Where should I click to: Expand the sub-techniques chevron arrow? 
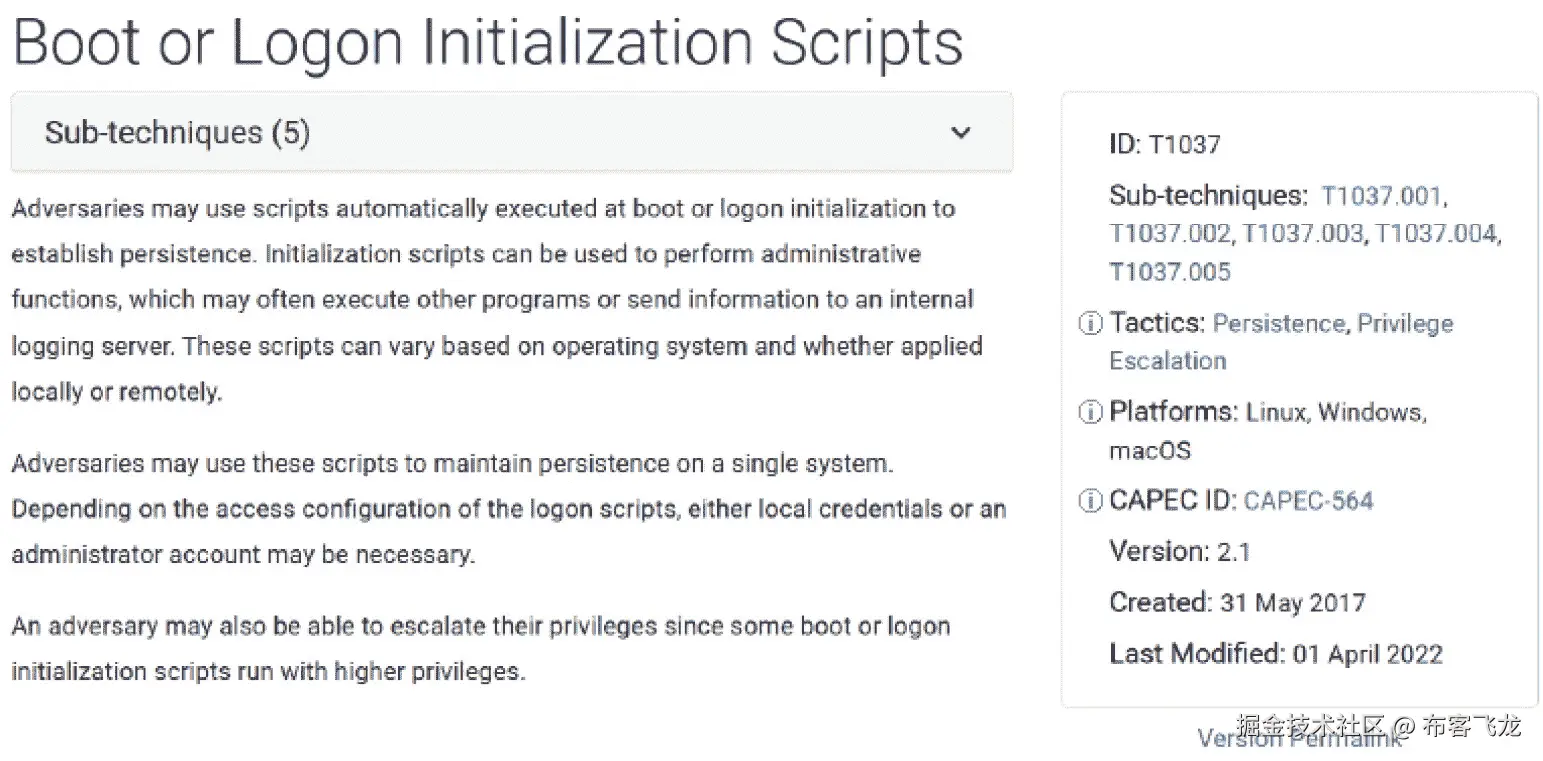(960, 133)
